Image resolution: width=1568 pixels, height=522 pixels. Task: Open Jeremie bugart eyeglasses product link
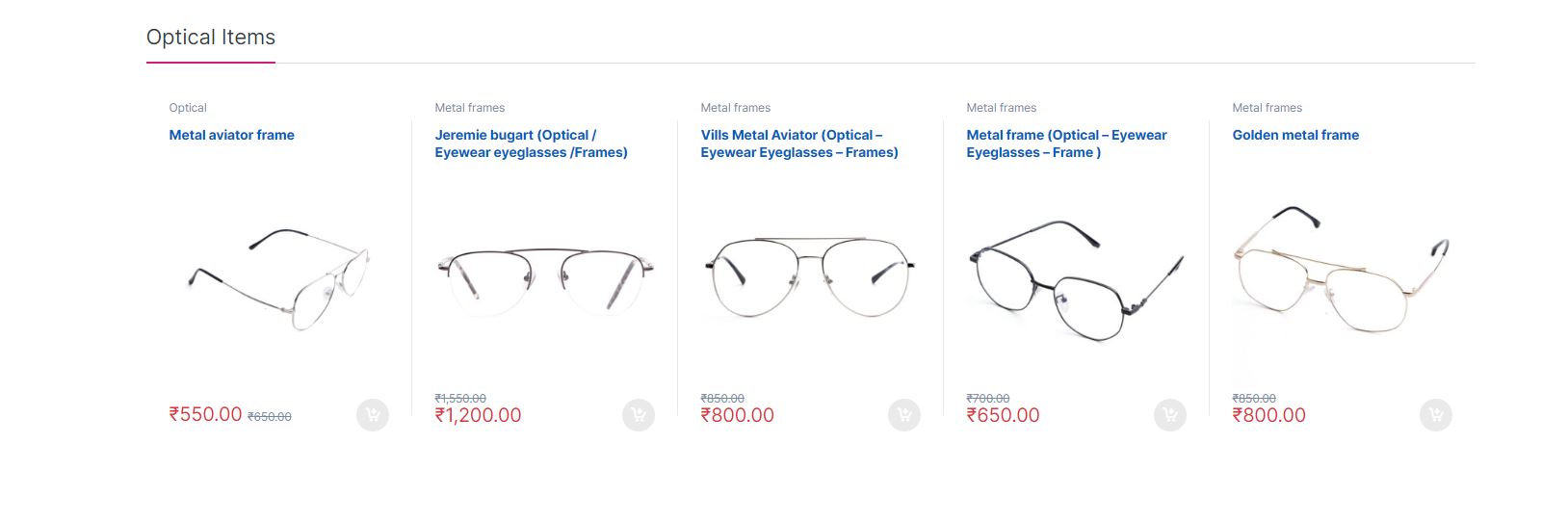[x=531, y=144]
